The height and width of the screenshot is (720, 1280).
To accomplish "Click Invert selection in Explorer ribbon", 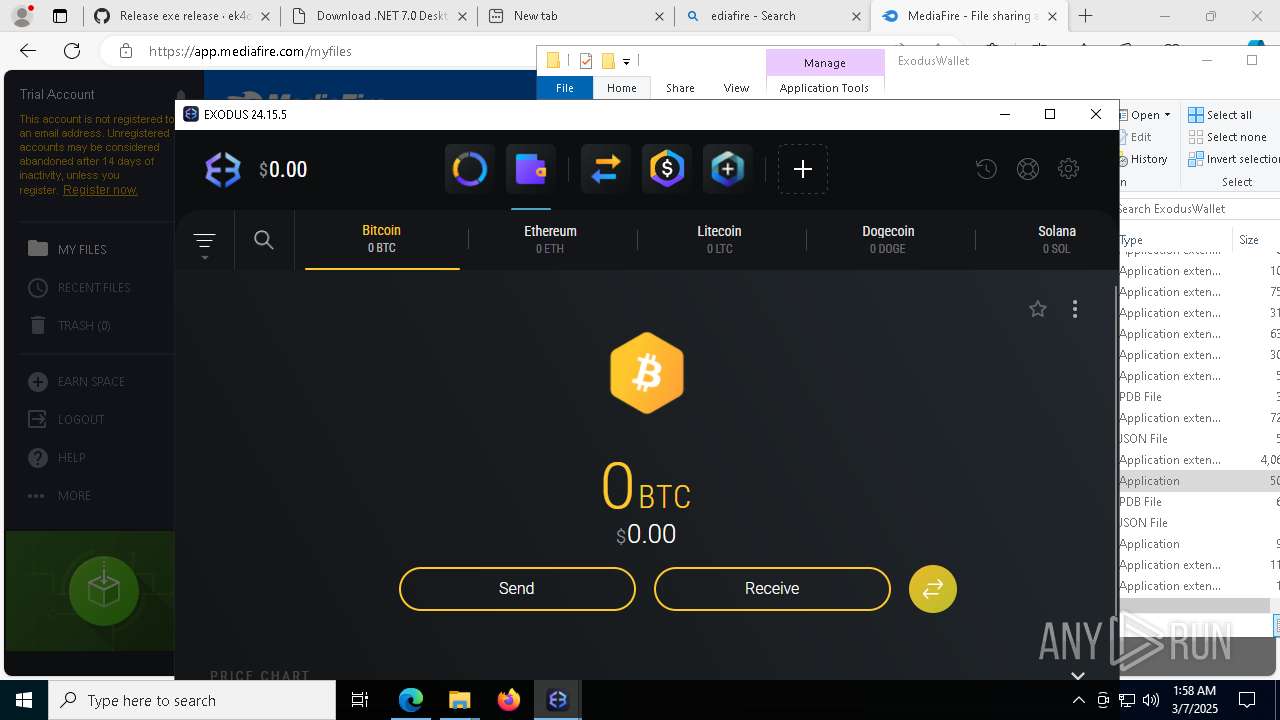I will [x=1234, y=159].
